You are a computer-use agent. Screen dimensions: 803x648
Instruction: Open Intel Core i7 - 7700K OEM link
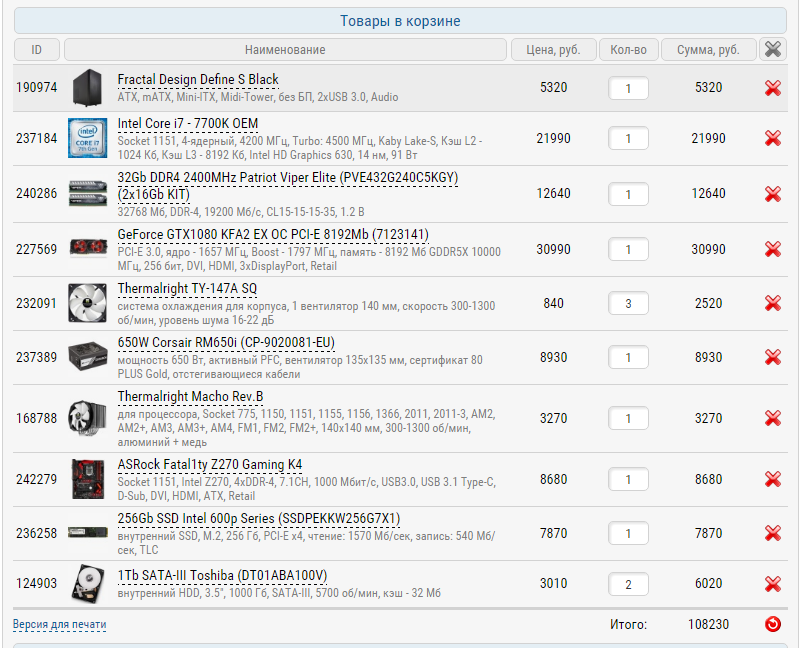pos(187,124)
